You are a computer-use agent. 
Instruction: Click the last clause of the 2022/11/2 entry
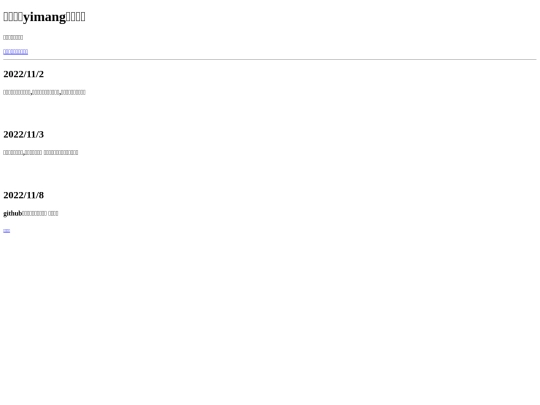click(x=73, y=92)
